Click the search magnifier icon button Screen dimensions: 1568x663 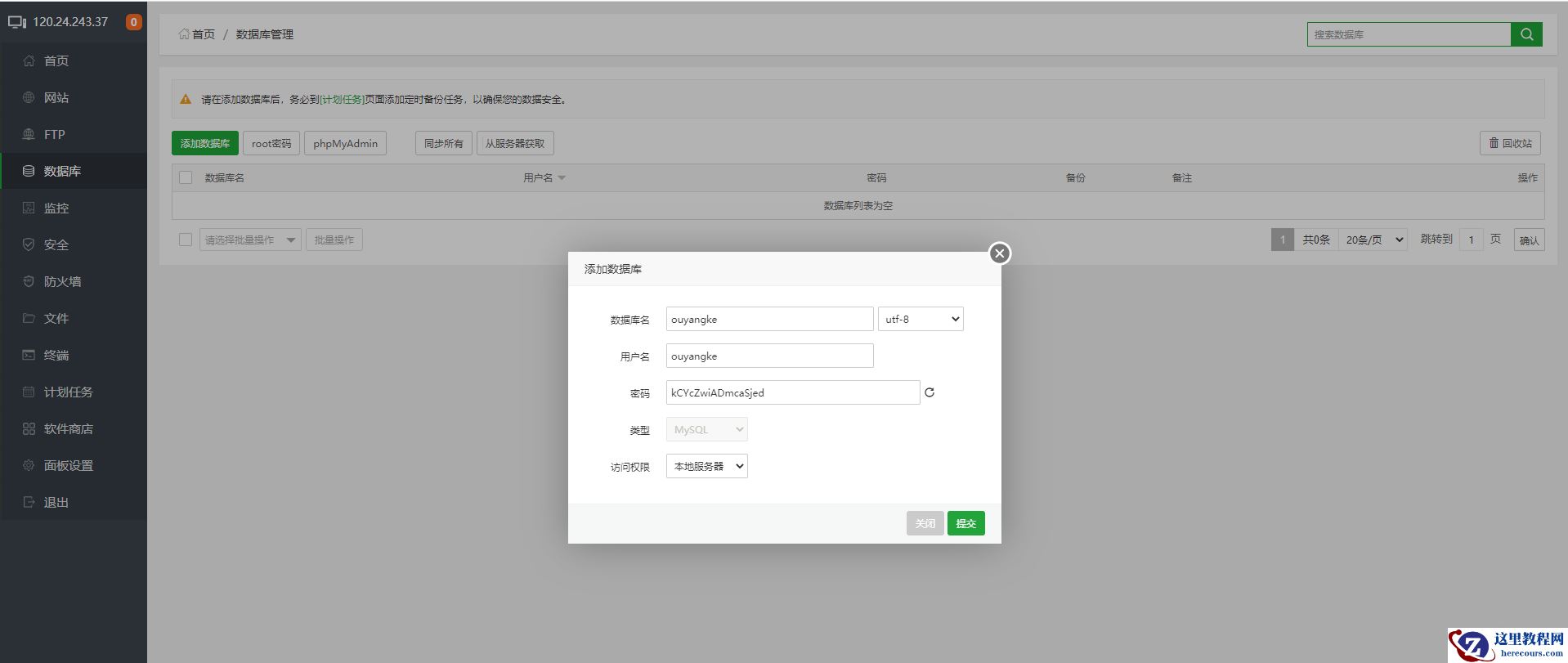point(1526,34)
